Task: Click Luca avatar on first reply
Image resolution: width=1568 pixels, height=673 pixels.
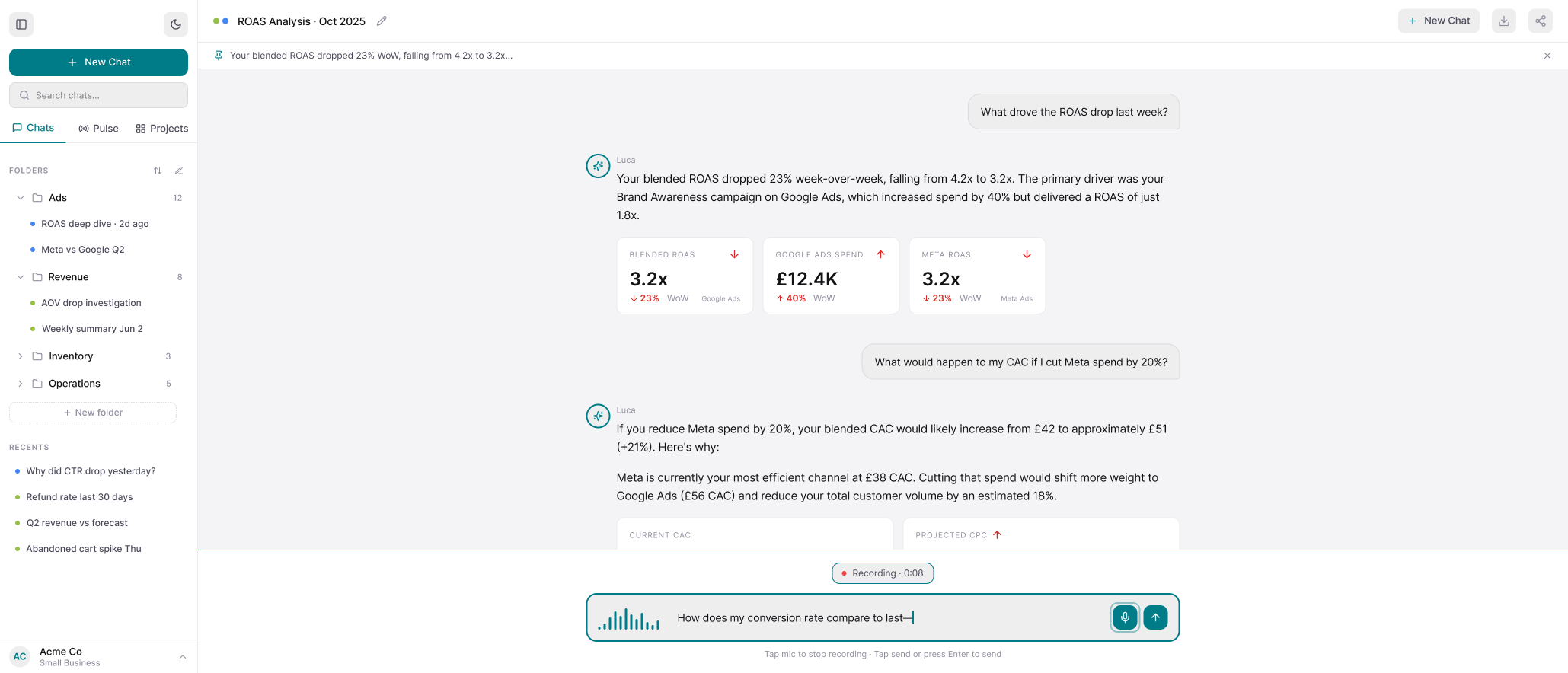Action: (598, 166)
